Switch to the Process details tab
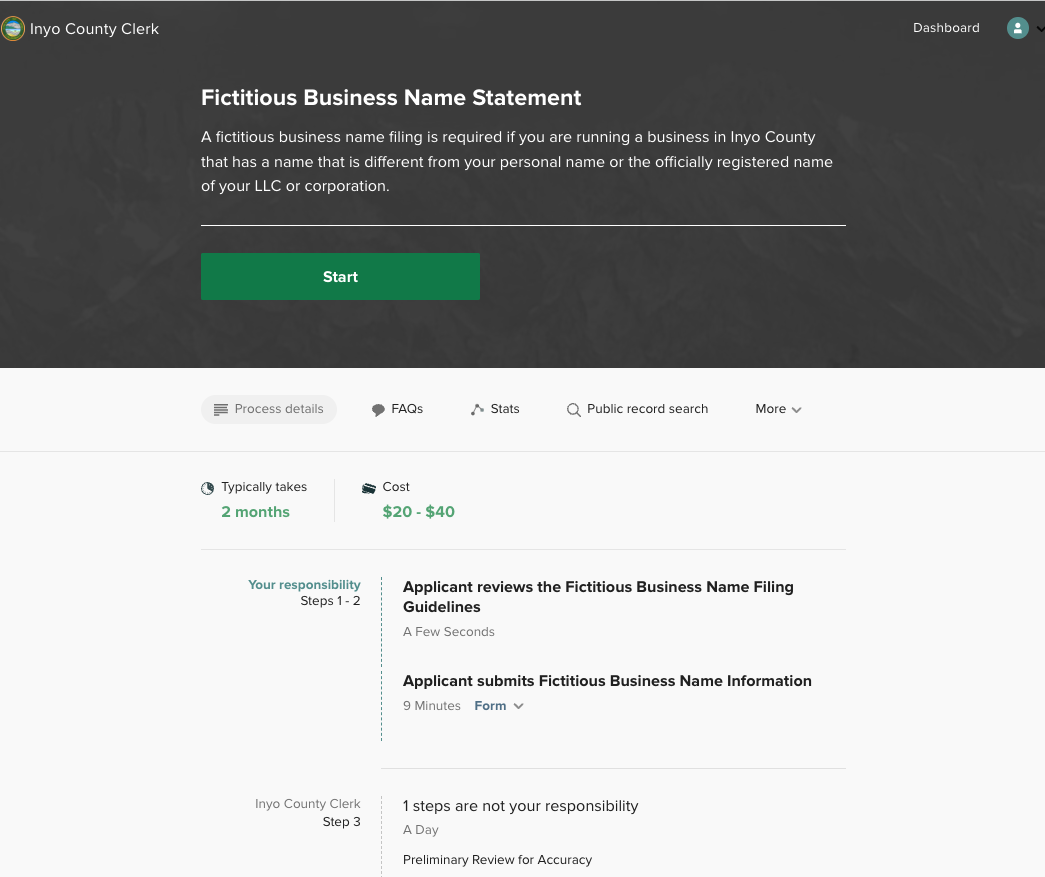The width and height of the screenshot is (1045, 877). click(x=269, y=408)
